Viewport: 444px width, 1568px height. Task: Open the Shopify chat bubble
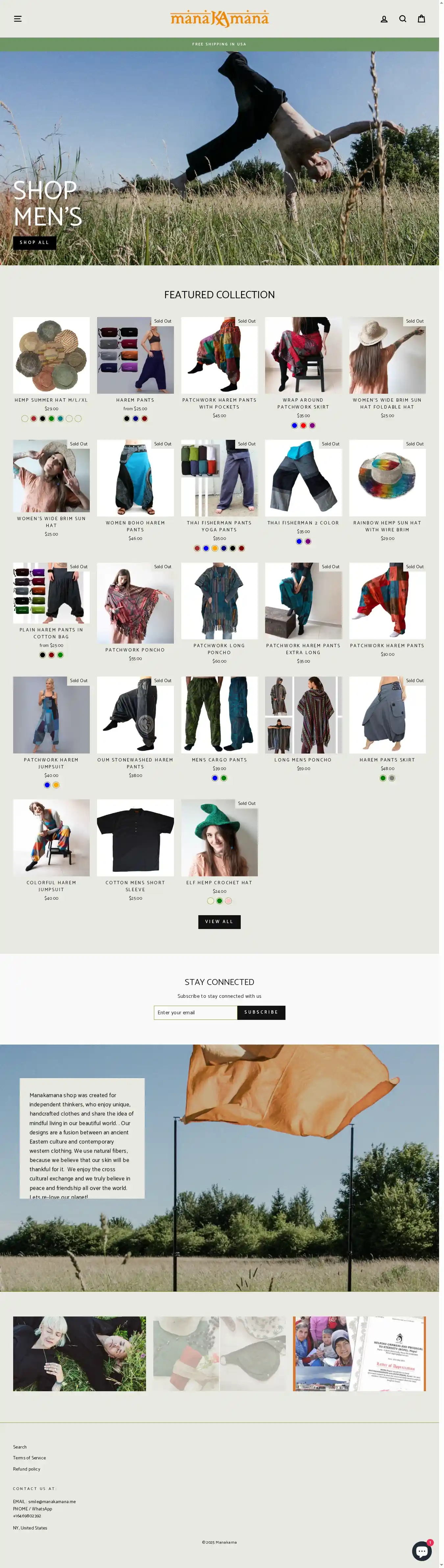coord(422,1550)
